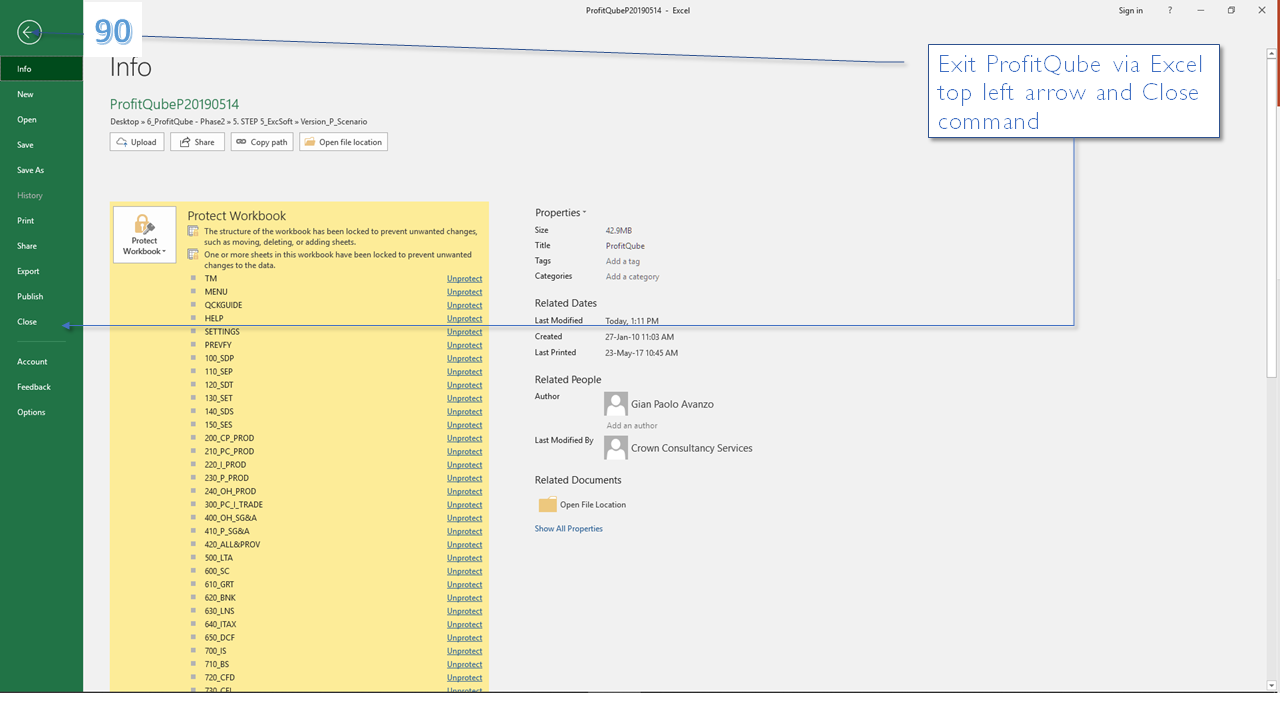Expand the Properties dropdown heading

(x=561, y=212)
